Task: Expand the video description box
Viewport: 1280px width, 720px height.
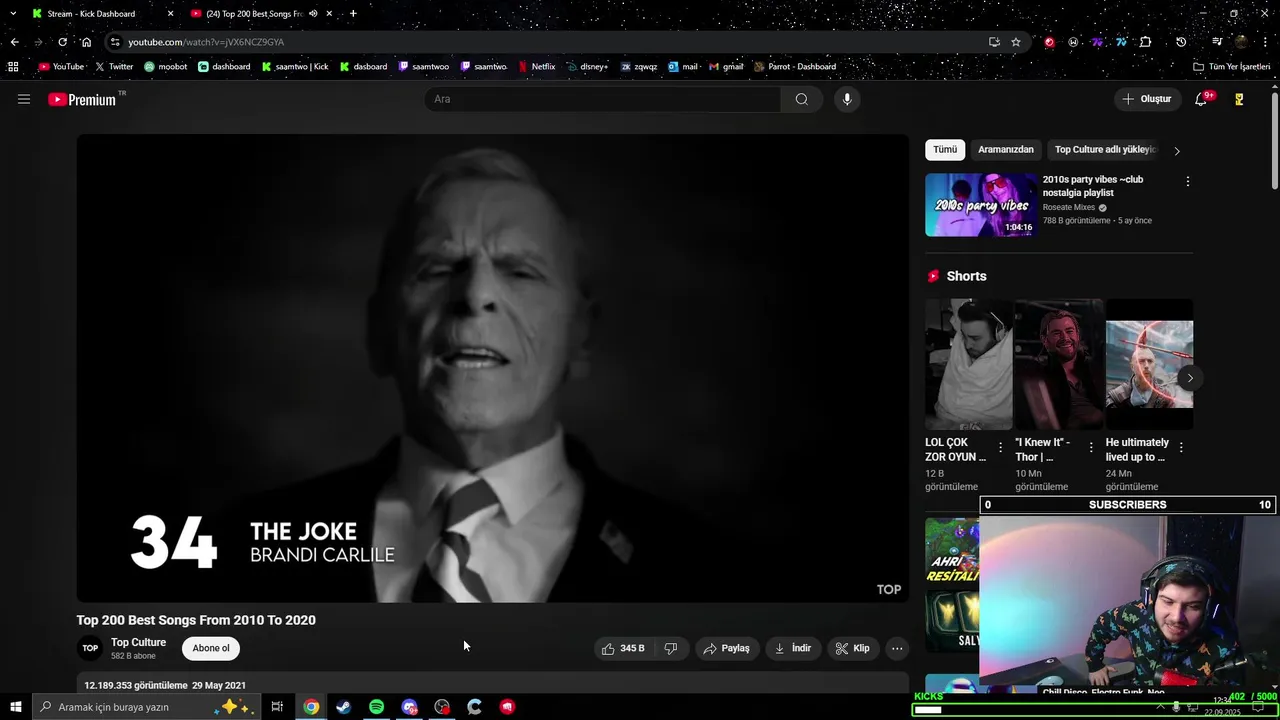Action: (x=493, y=685)
